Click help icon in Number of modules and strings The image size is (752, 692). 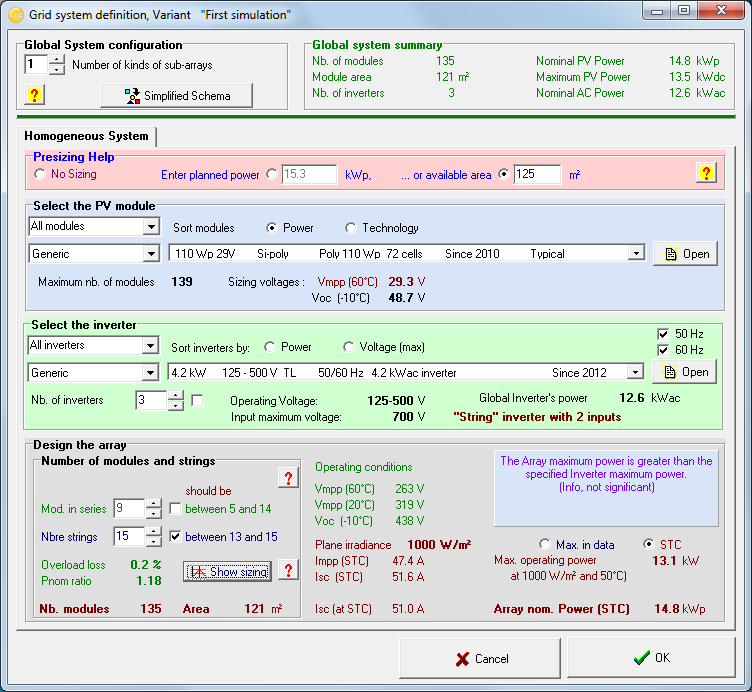coord(288,478)
